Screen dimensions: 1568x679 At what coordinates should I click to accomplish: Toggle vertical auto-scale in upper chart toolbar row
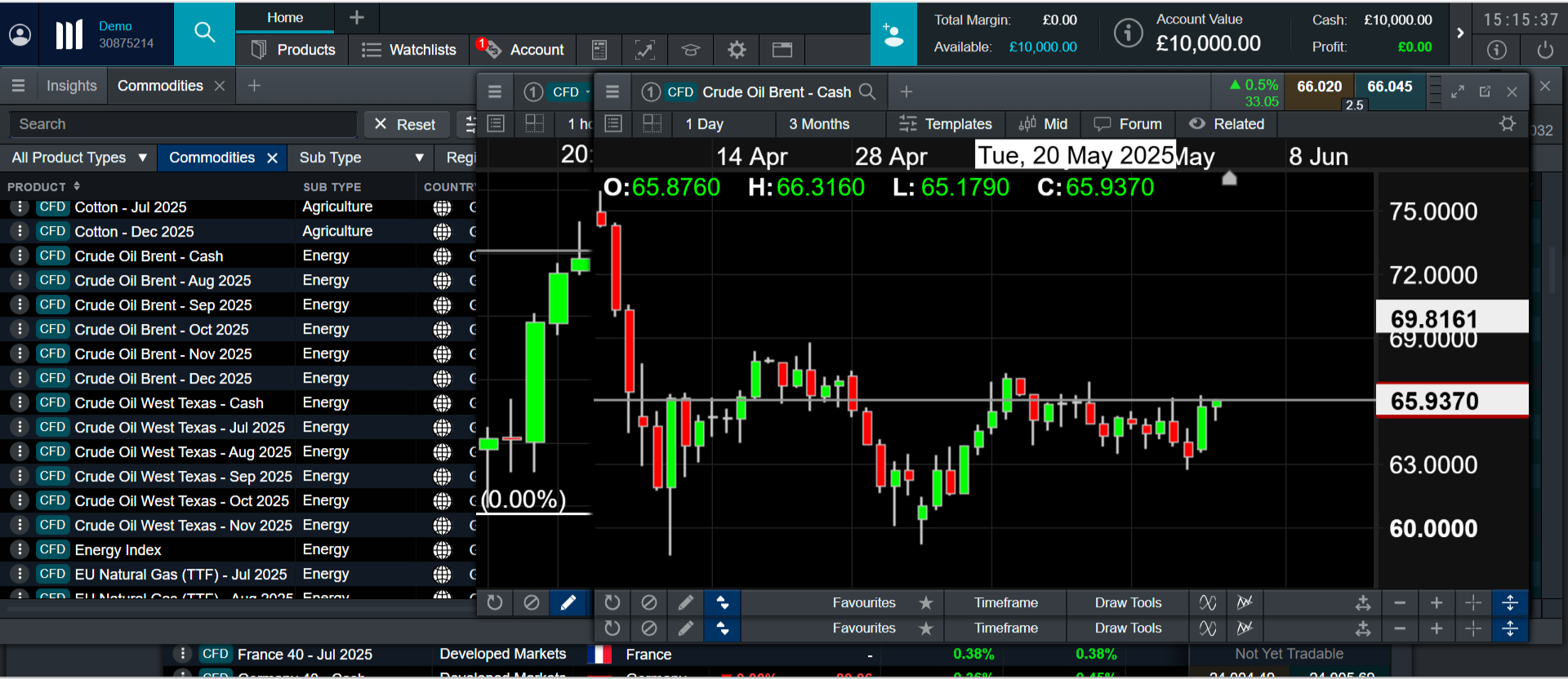coord(1509,602)
